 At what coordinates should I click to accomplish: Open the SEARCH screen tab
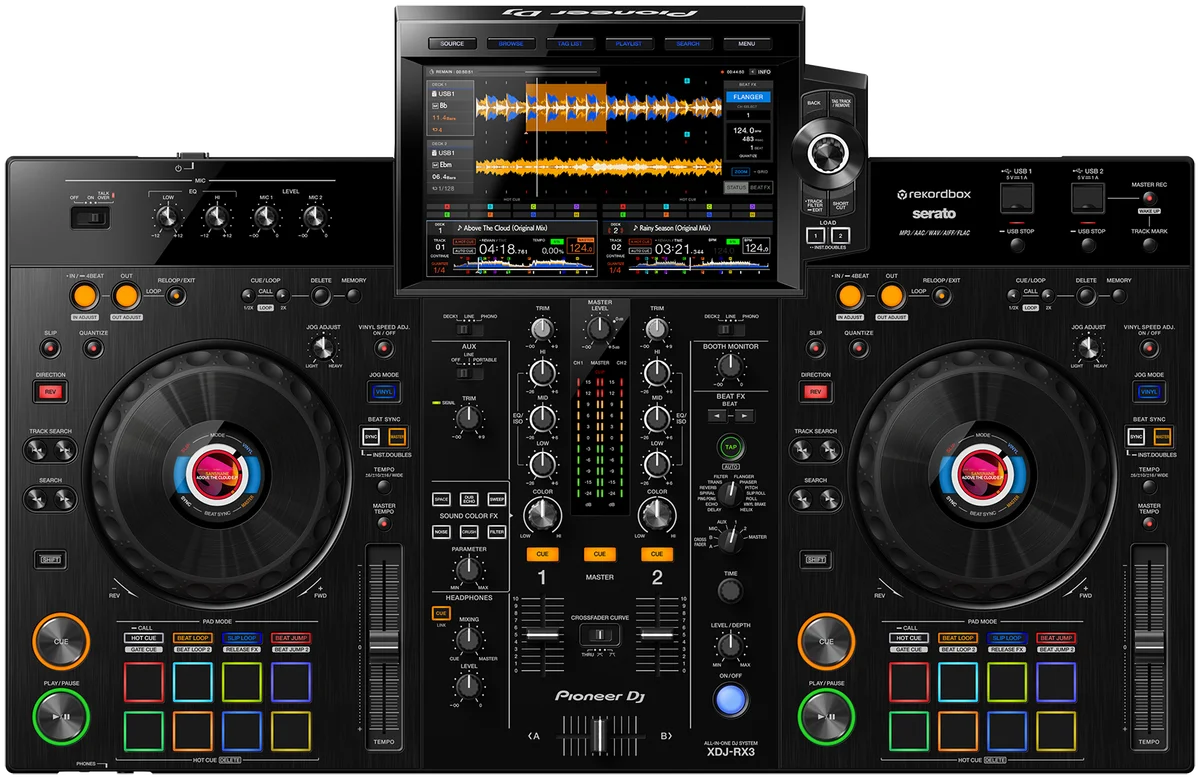pos(688,44)
